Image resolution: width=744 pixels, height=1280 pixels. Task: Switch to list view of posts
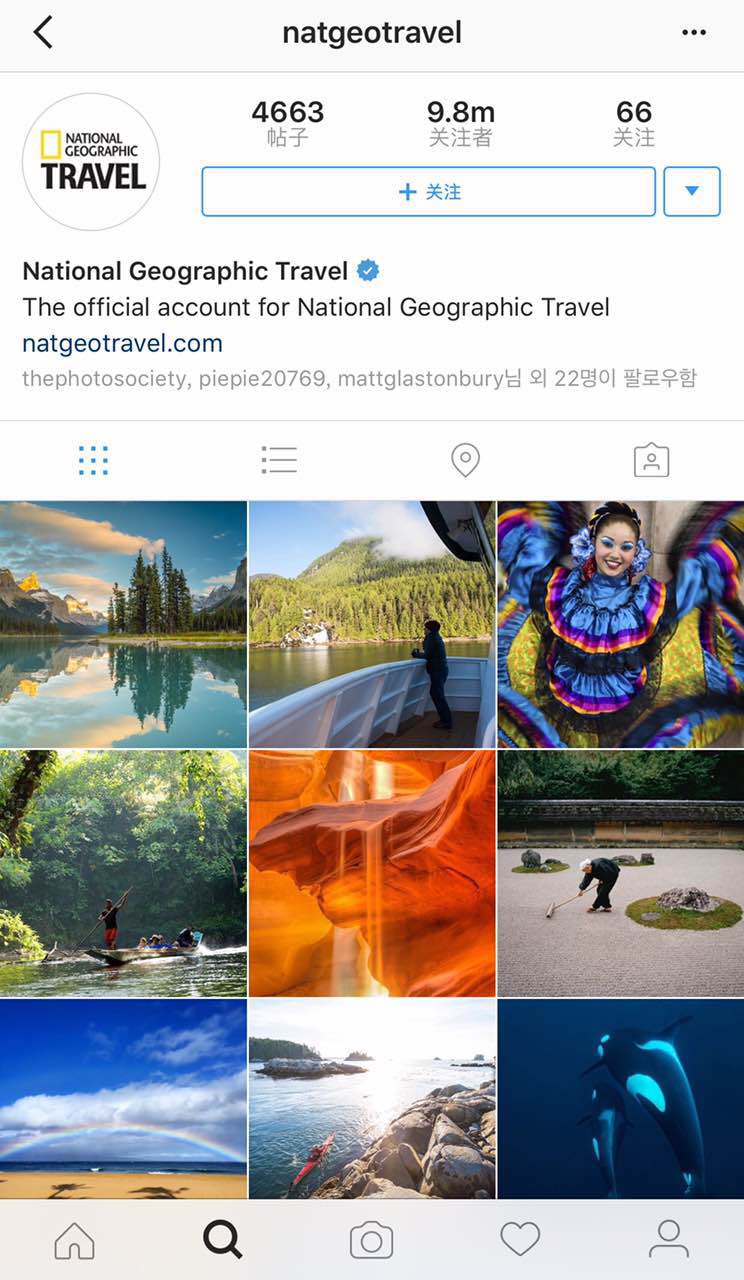pyautogui.click(x=279, y=460)
